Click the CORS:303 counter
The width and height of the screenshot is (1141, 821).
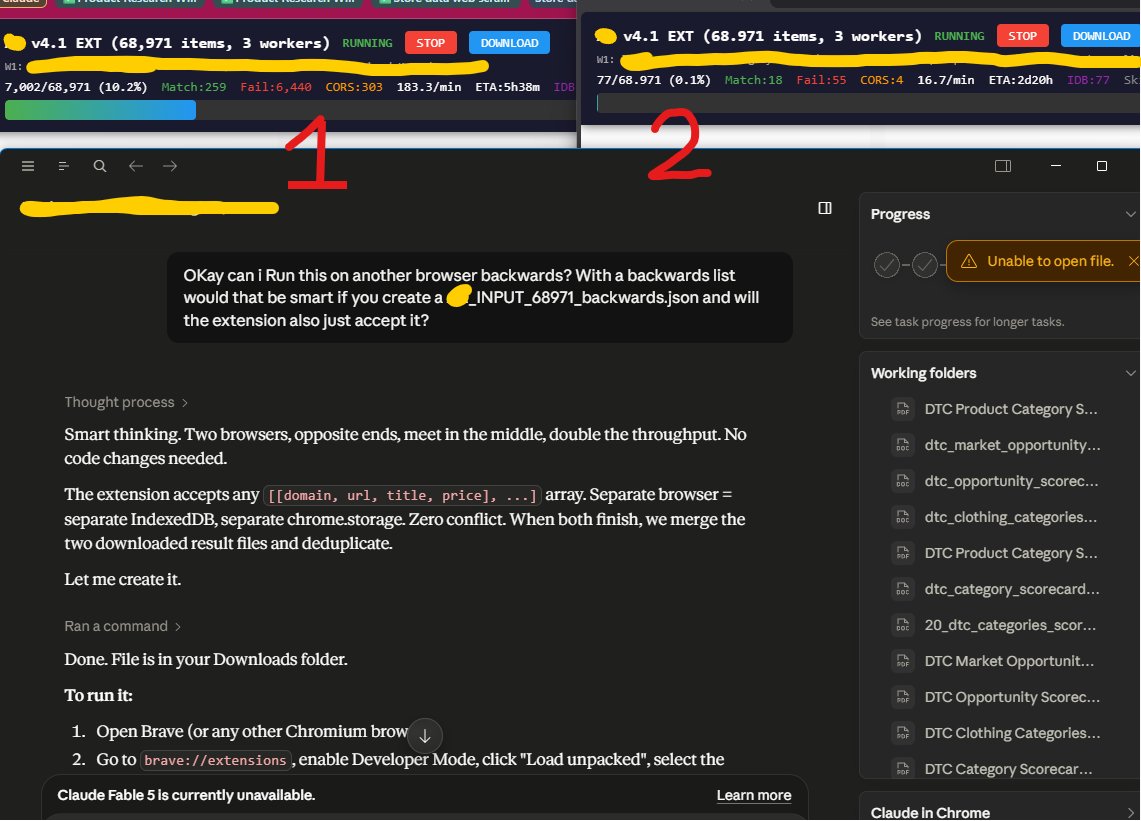[354, 87]
